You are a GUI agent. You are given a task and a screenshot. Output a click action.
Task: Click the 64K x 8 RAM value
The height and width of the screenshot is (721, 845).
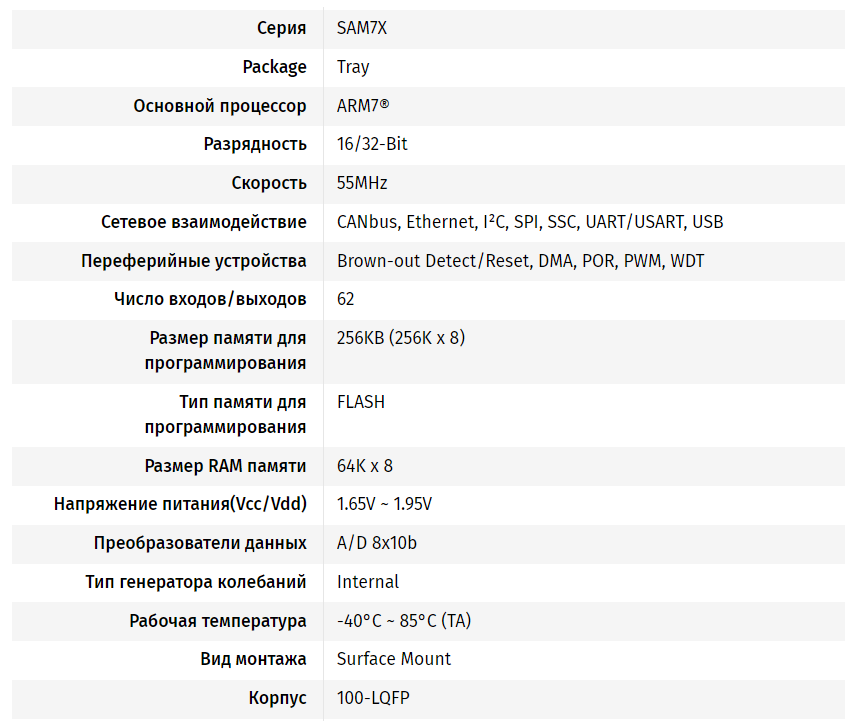[x=365, y=466]
